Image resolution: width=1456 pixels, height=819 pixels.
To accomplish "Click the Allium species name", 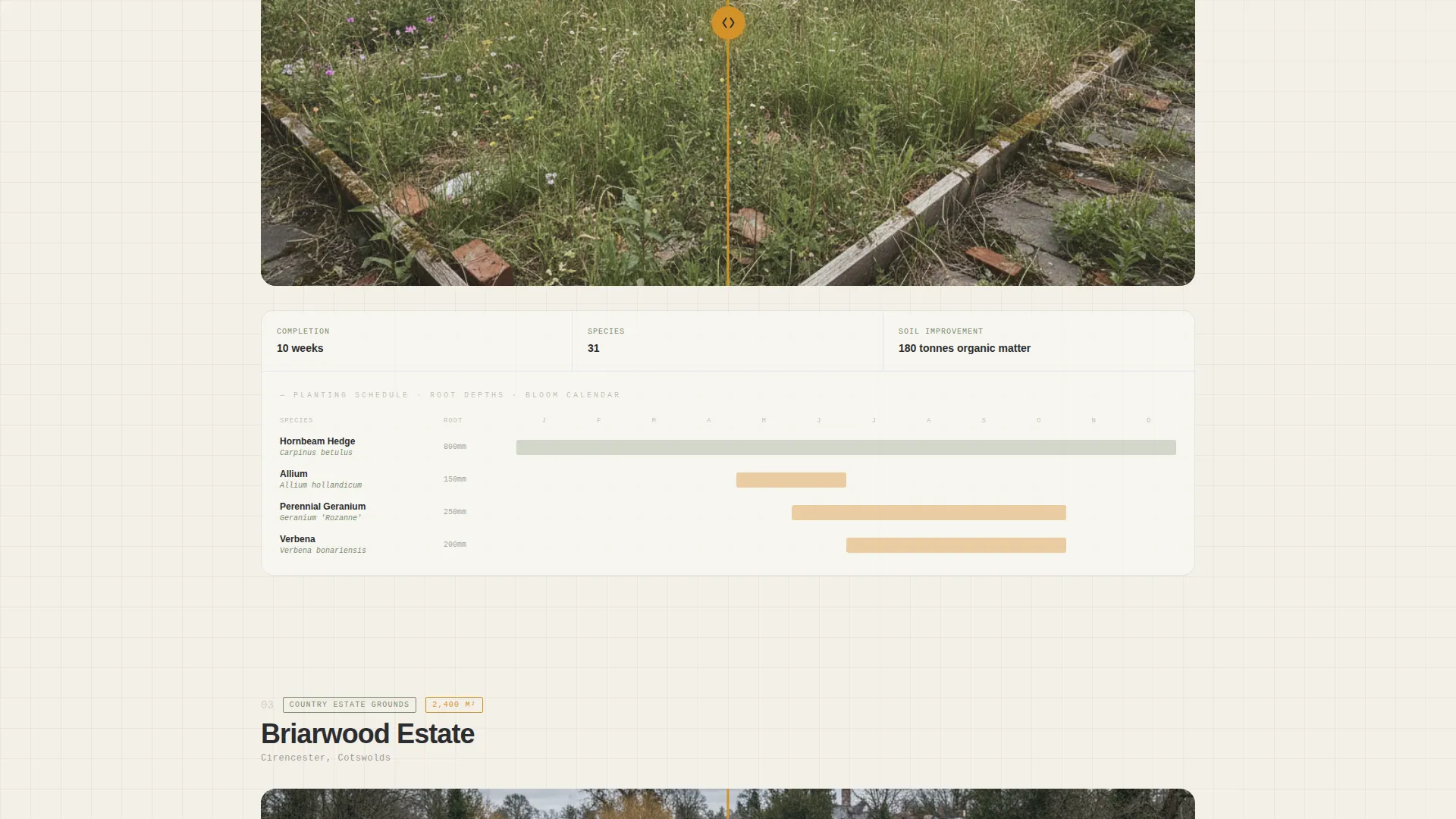I will pyautogui.click(x=293, y=474).
